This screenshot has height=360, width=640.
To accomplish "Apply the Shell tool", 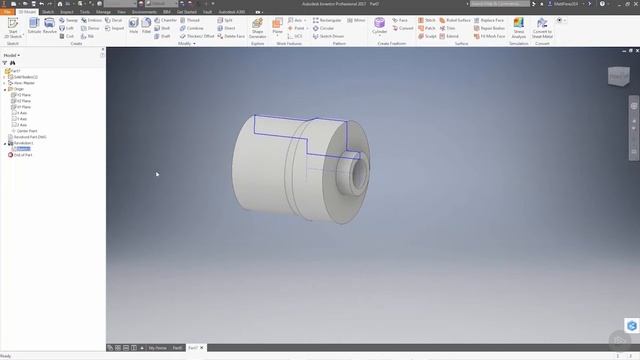I will pyautogui.click(x=162, y=28).
